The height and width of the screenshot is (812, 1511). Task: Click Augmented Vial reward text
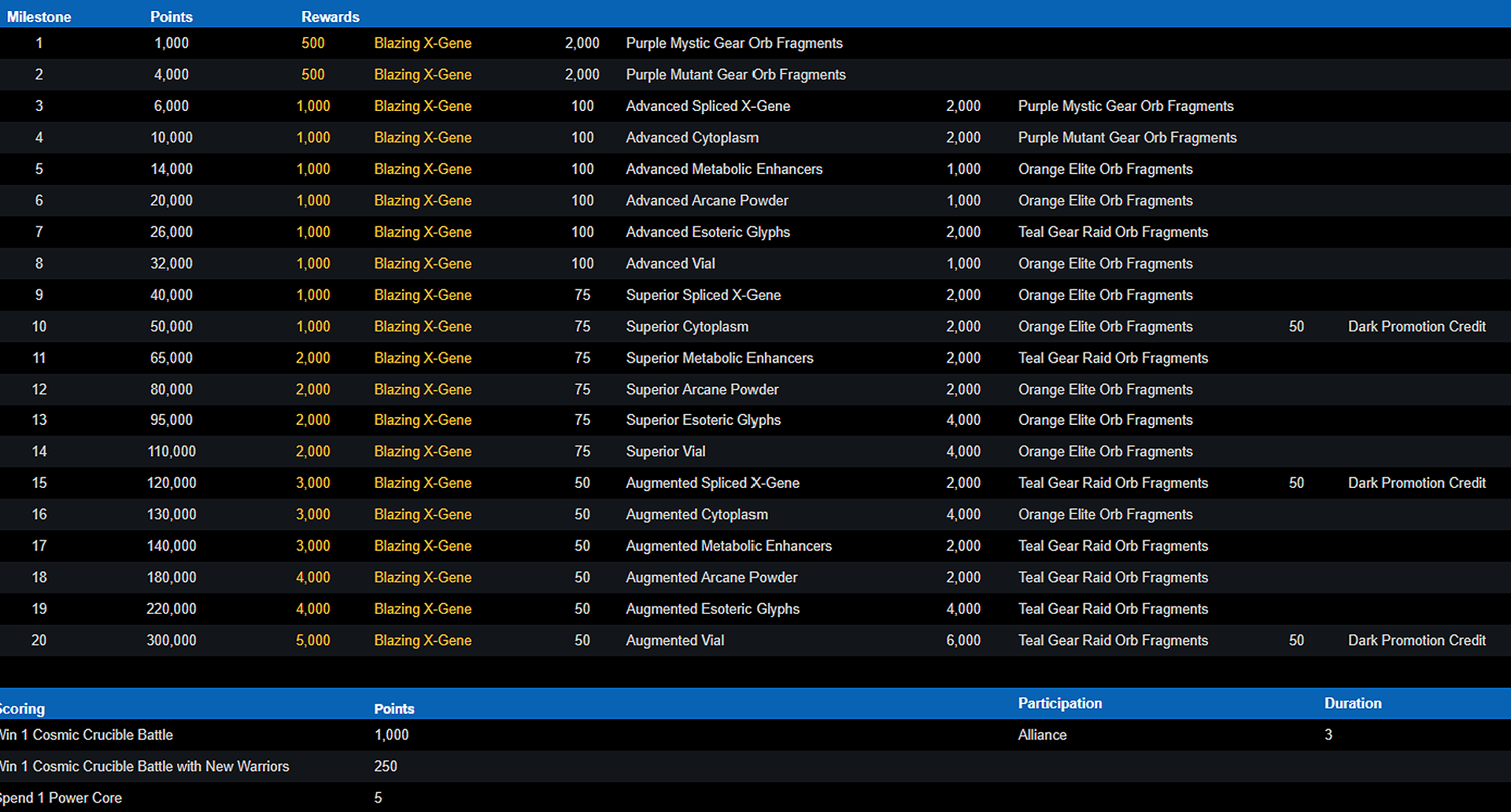(x=674, y=640)
